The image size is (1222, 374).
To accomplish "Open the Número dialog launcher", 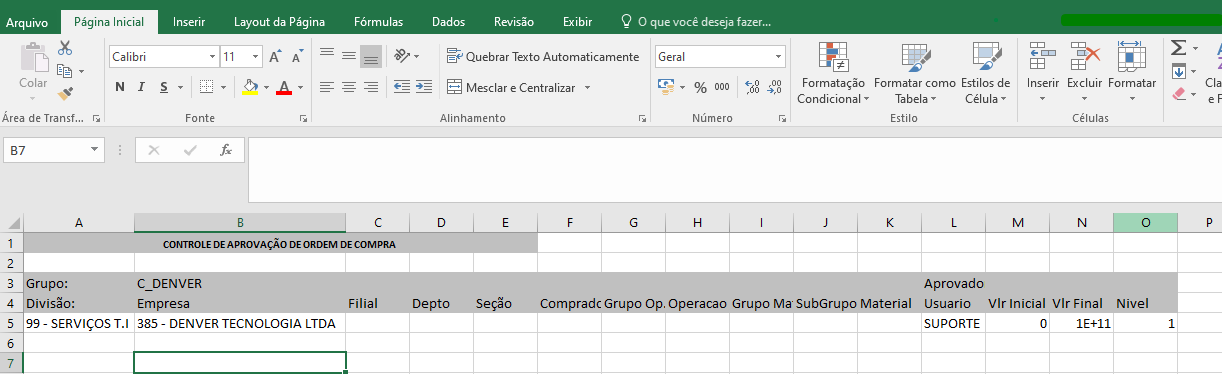I will coord(781,118).
